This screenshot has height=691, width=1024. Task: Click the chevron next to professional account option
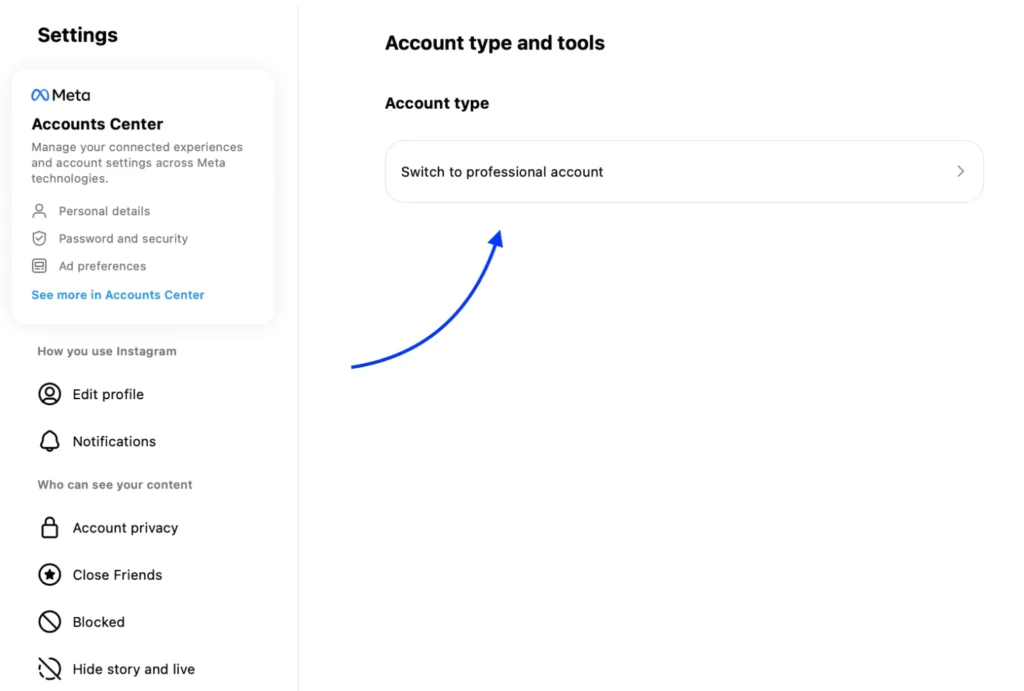960,171
